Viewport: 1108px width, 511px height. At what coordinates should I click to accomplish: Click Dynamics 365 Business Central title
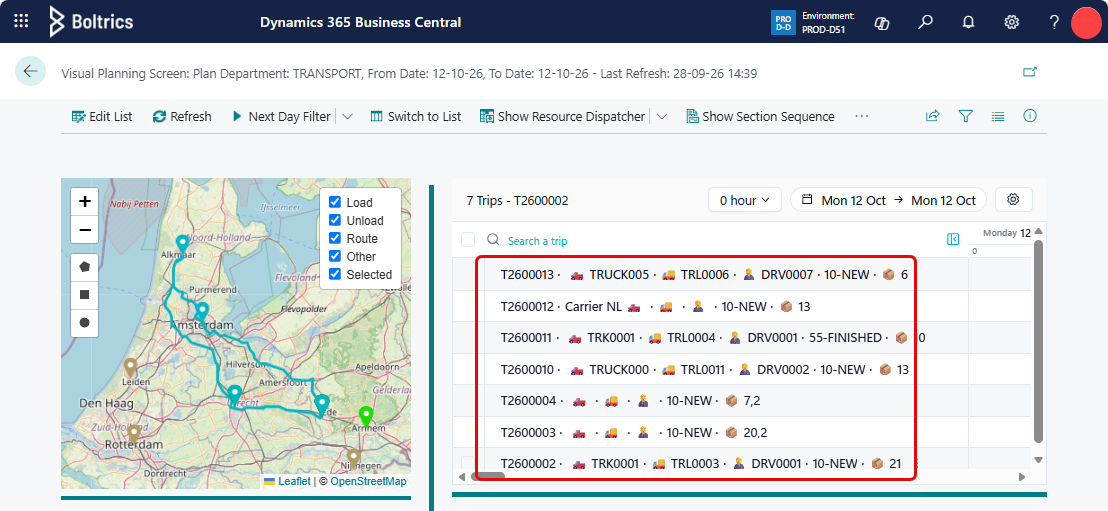pyautogui.click(x=360, y=22)
